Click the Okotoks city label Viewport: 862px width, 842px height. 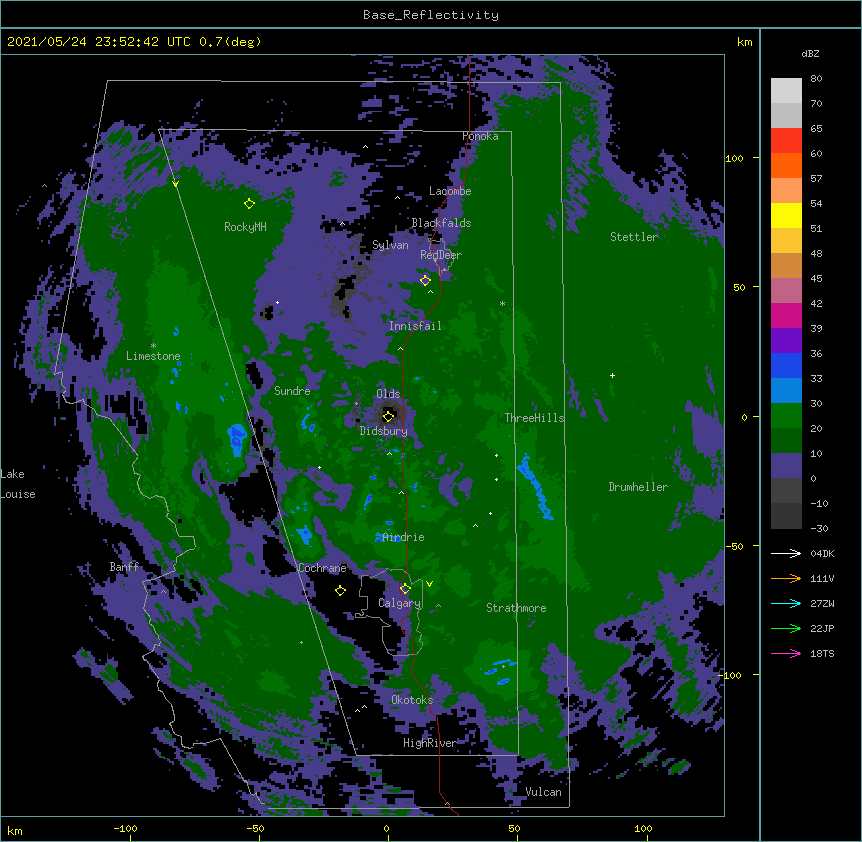tap(412, 700)
